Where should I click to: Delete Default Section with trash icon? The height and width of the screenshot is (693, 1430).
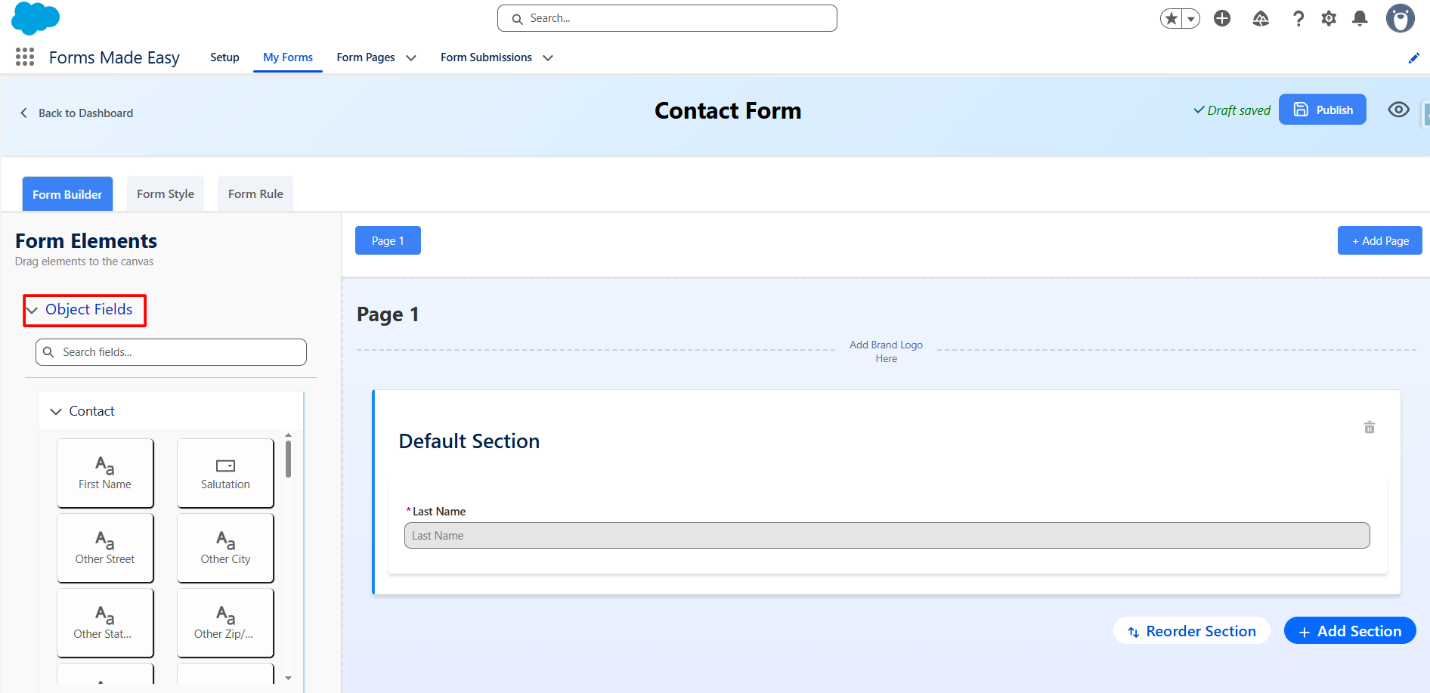coord(1369,427)
